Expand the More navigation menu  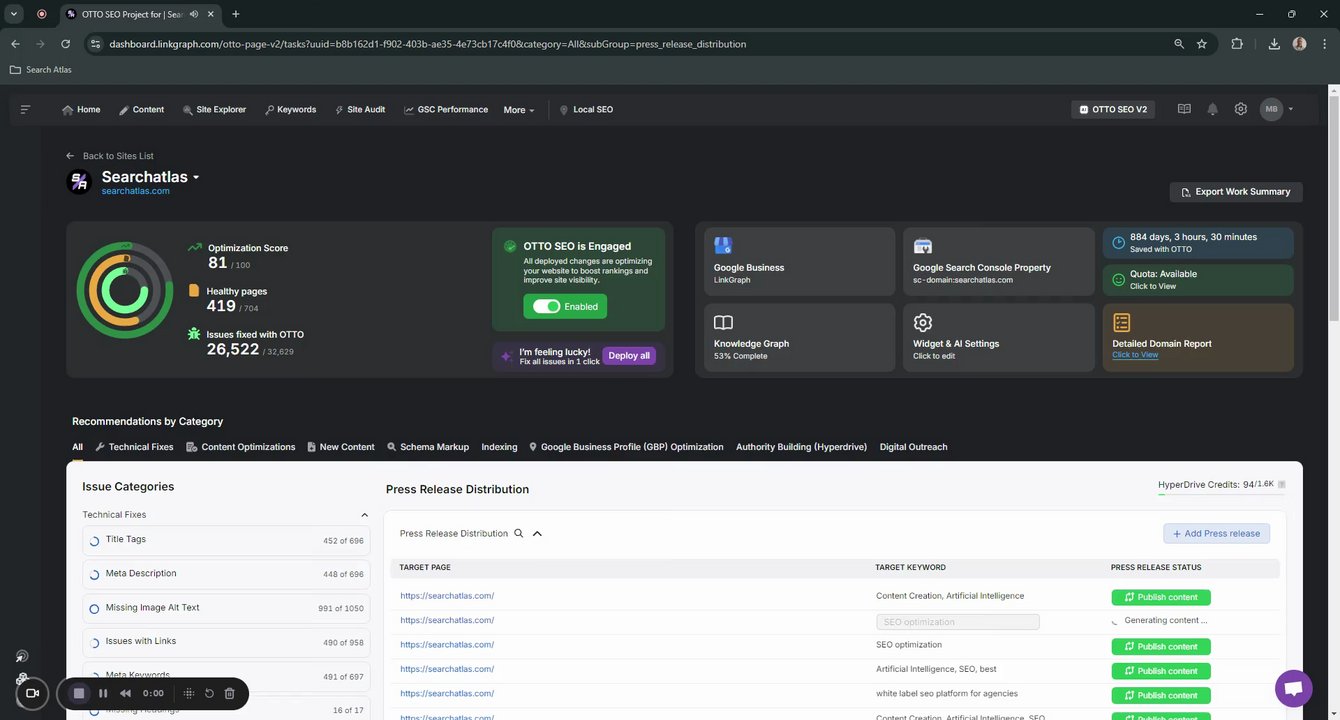519,110
